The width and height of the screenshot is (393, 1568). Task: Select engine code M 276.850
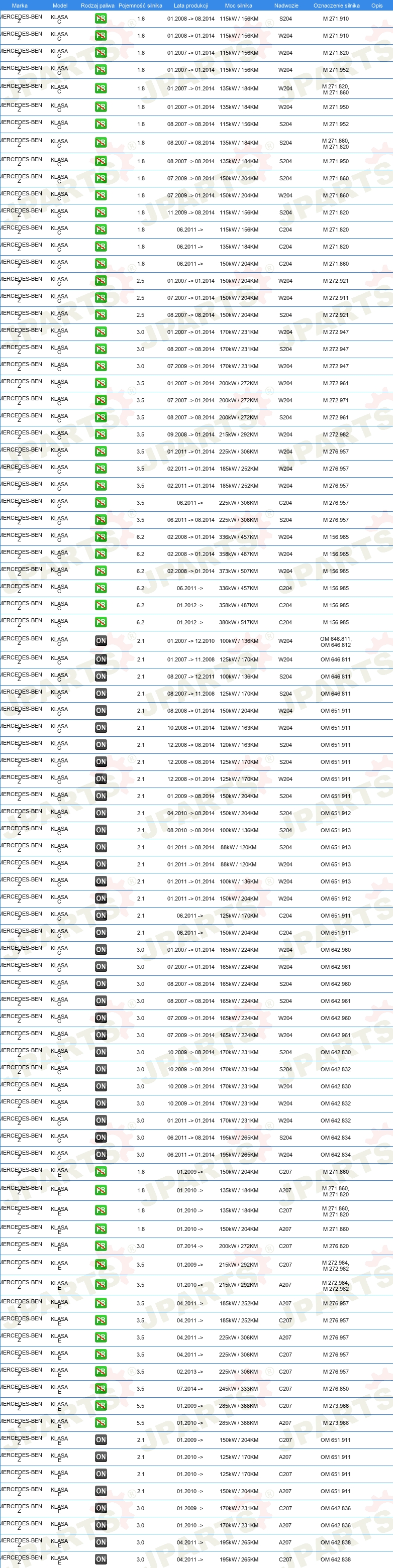pyautogui.click(x=336, y=1388)
